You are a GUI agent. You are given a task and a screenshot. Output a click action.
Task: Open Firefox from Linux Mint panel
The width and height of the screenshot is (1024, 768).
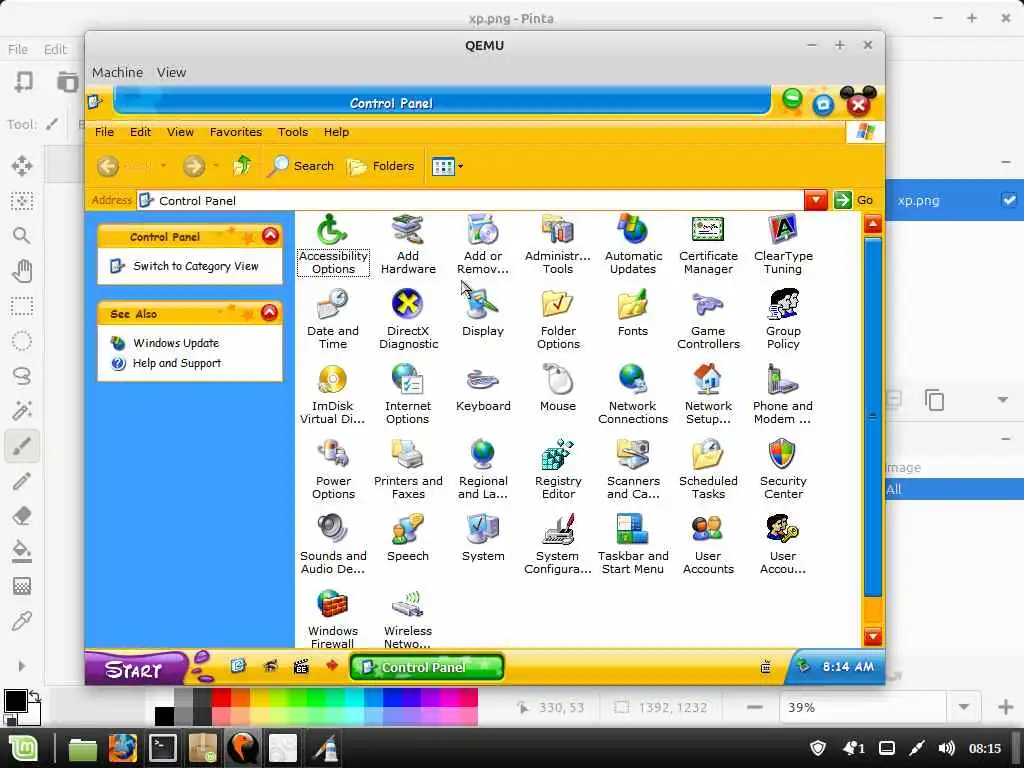tap(122, 748)
